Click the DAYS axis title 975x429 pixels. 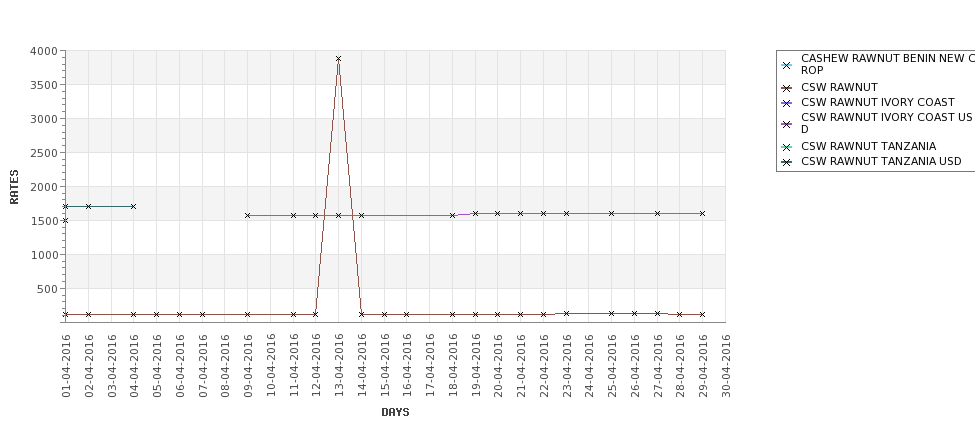395,412
